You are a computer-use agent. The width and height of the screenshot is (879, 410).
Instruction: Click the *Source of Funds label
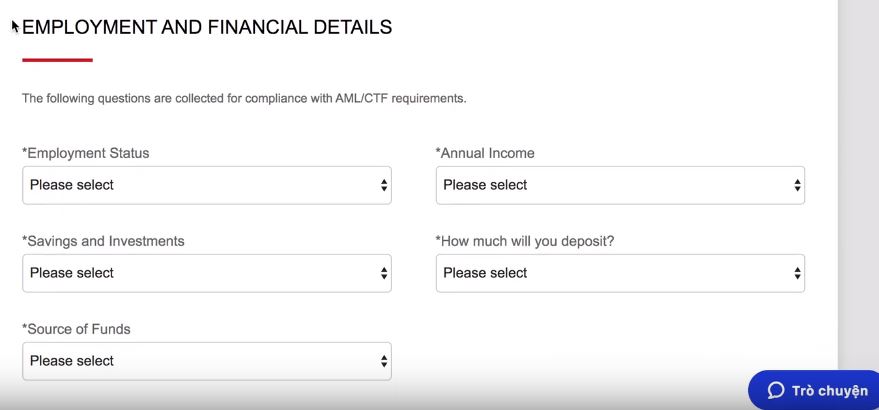(76, 329)
